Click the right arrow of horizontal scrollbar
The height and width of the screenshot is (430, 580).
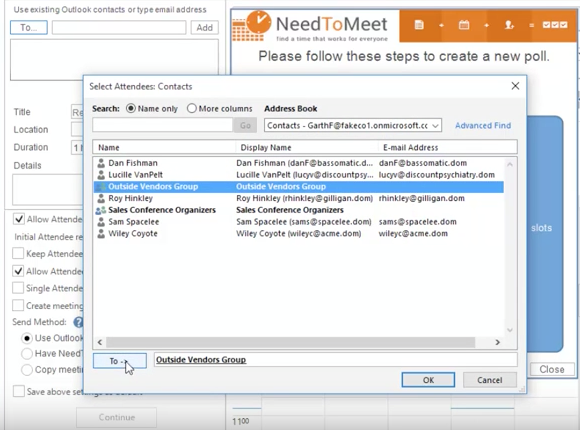click(x=498, y=342)
